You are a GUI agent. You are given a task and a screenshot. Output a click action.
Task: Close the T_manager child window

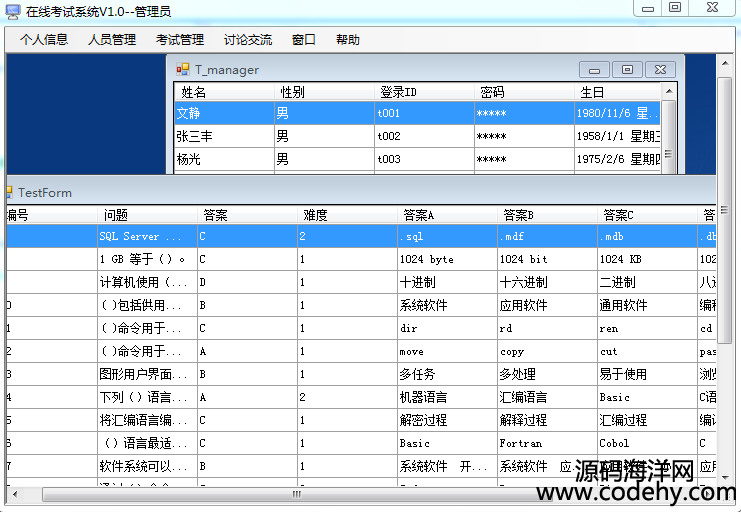(x=660, y=70)
